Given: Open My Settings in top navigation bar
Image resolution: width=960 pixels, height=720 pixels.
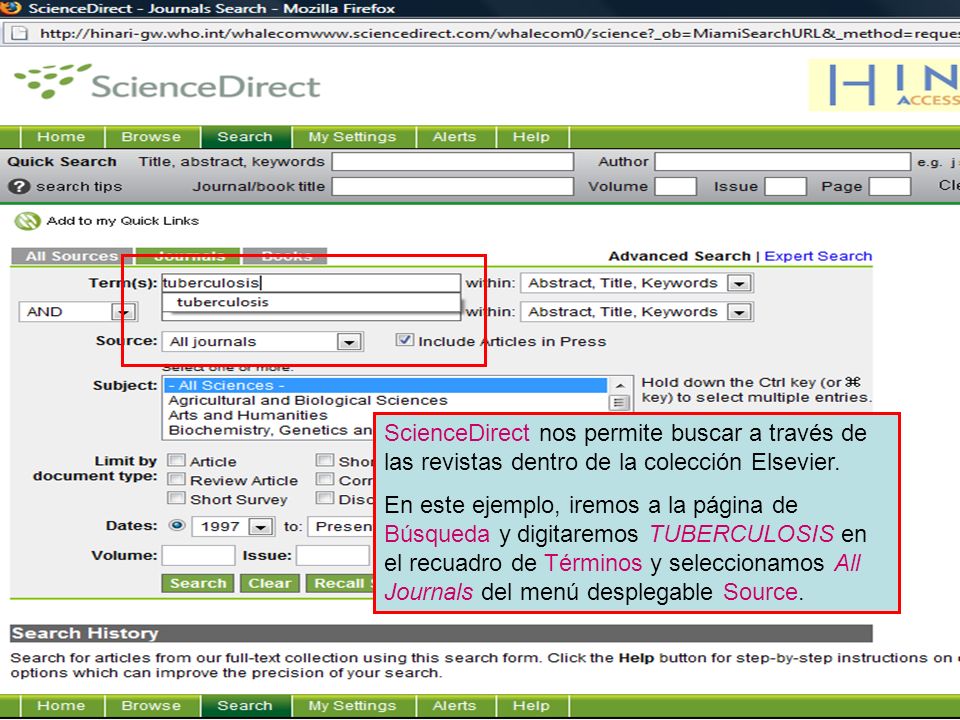Looking at the screenshot, I should tap(352, 137).
